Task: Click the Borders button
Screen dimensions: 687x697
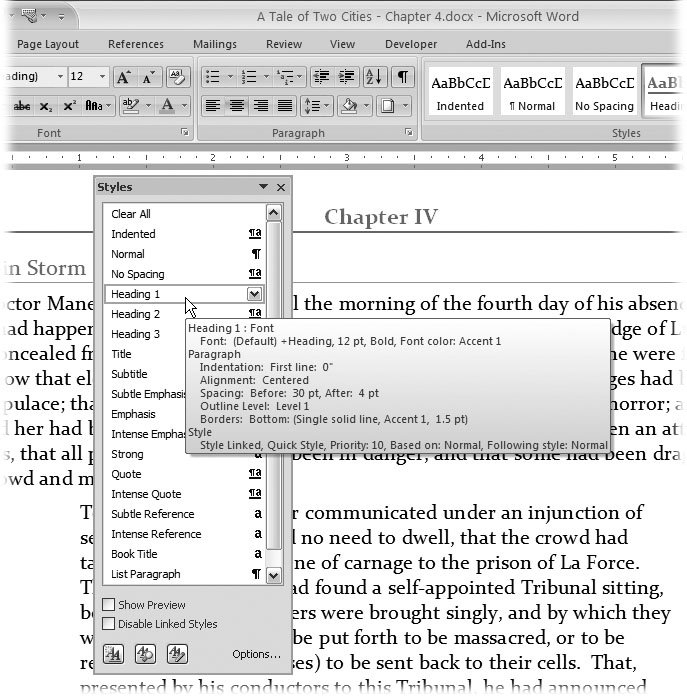Action: click(x=387, y=106)
